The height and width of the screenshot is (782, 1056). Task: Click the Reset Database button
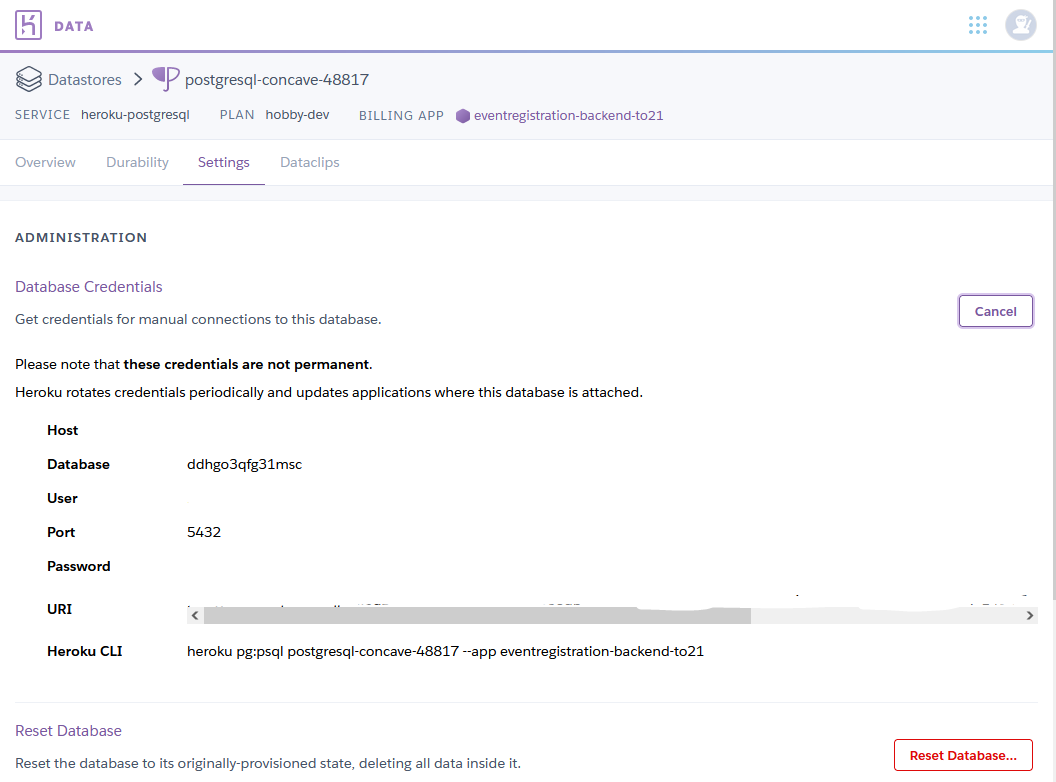[x=962, y=755]
